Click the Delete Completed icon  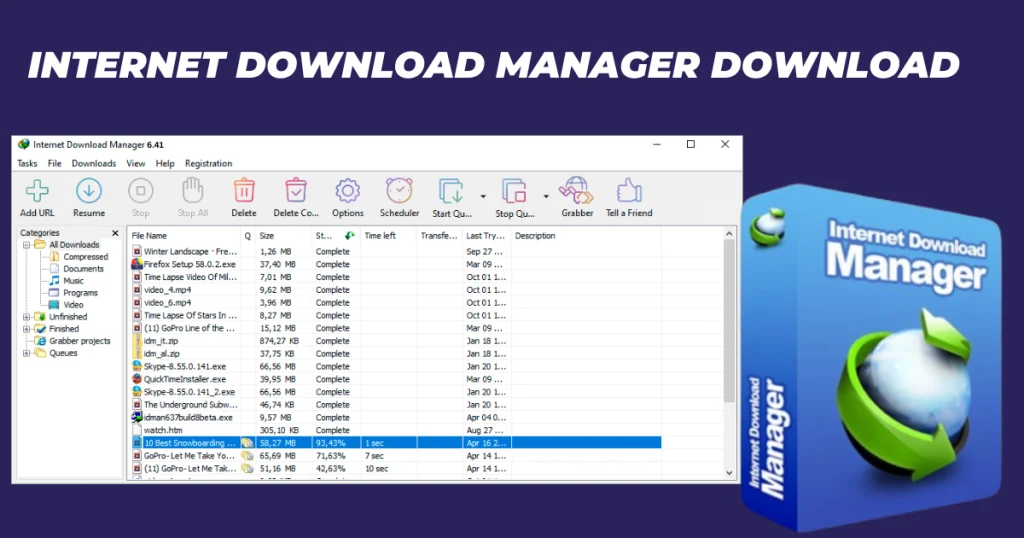click(296, 191)
